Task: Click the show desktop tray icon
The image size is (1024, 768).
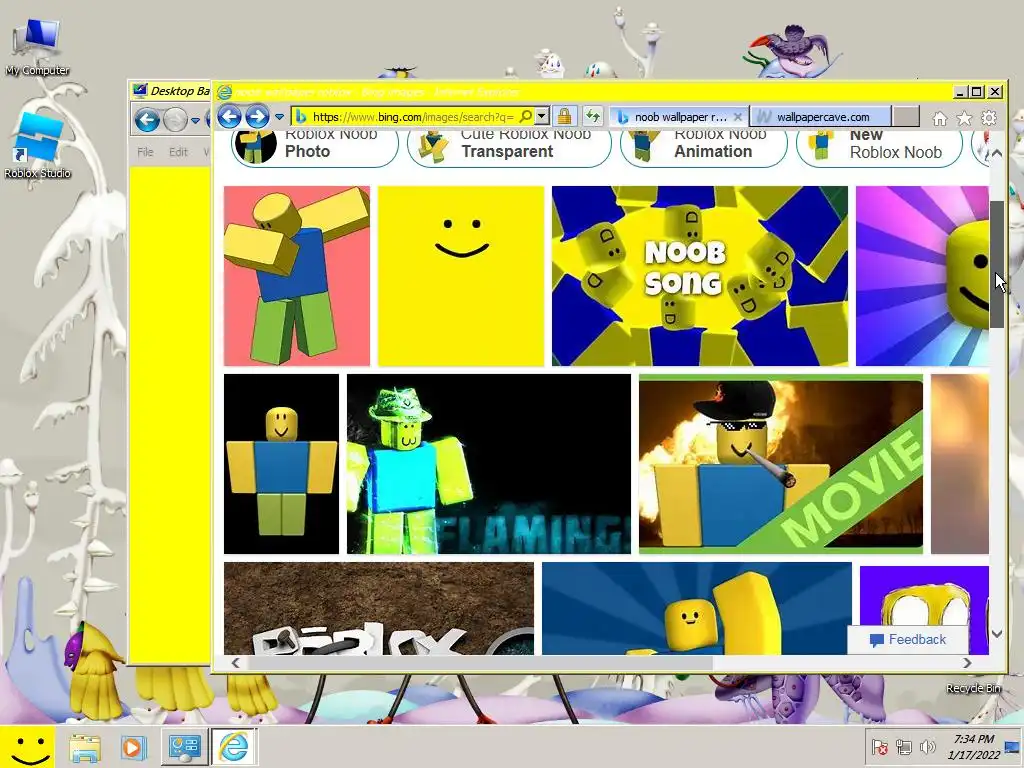Action: 1014,746
